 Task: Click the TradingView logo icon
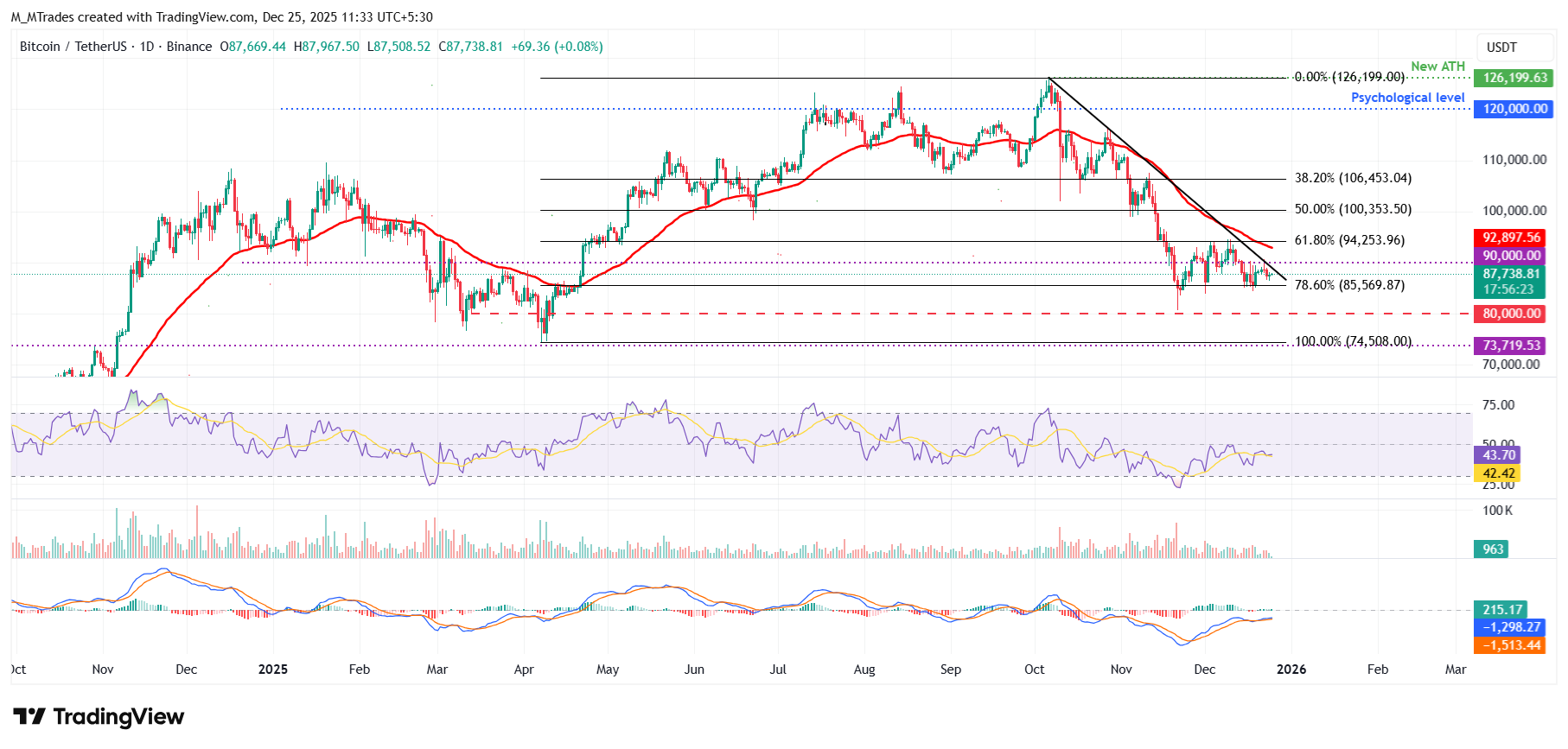coord(29,716)
